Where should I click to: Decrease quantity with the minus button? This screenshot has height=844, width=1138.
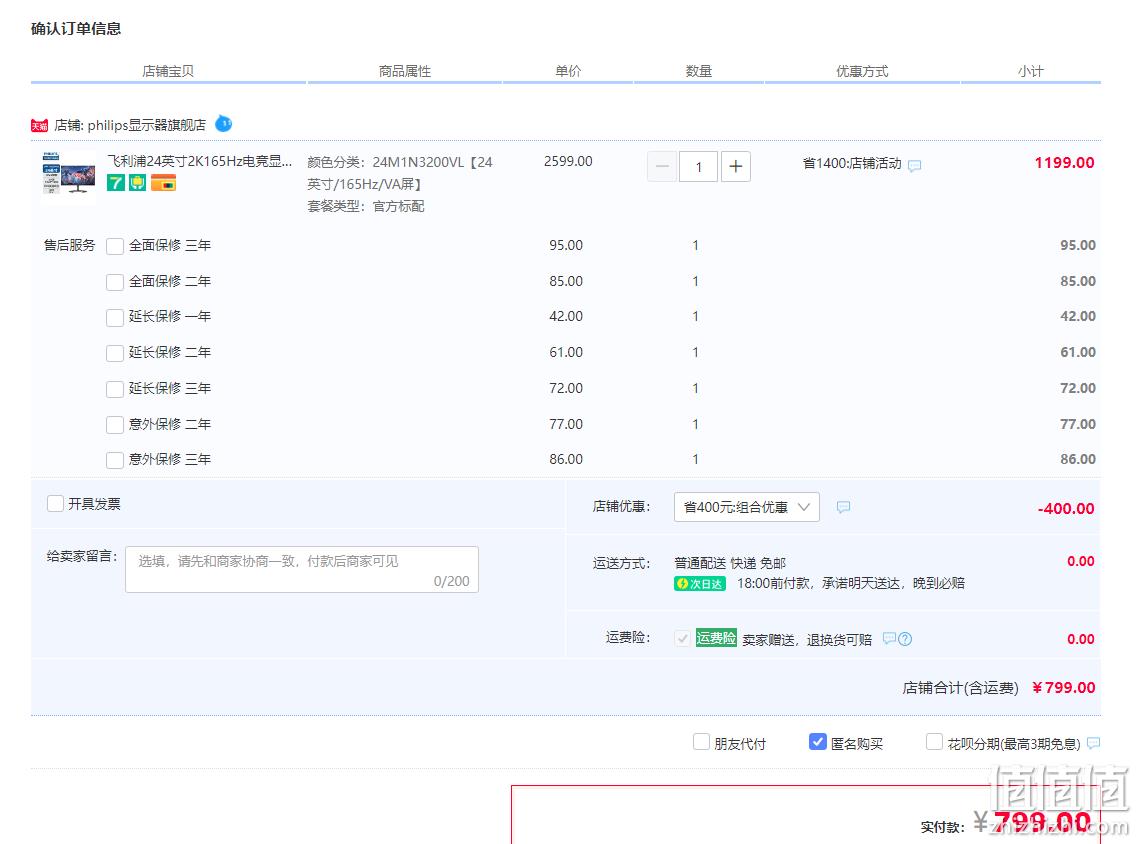point(662,167)
